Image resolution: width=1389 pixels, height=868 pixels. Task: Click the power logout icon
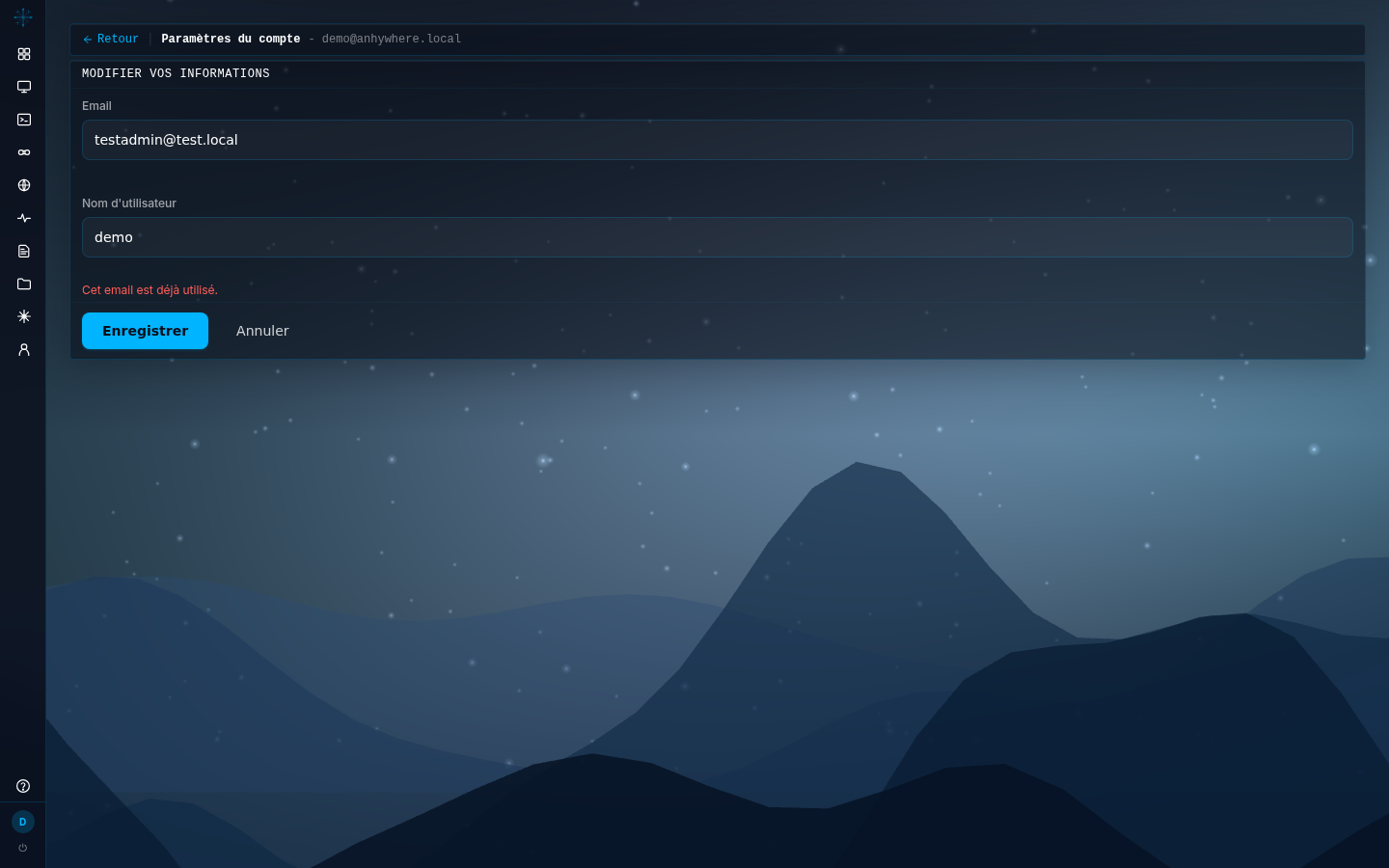(23, 848)
